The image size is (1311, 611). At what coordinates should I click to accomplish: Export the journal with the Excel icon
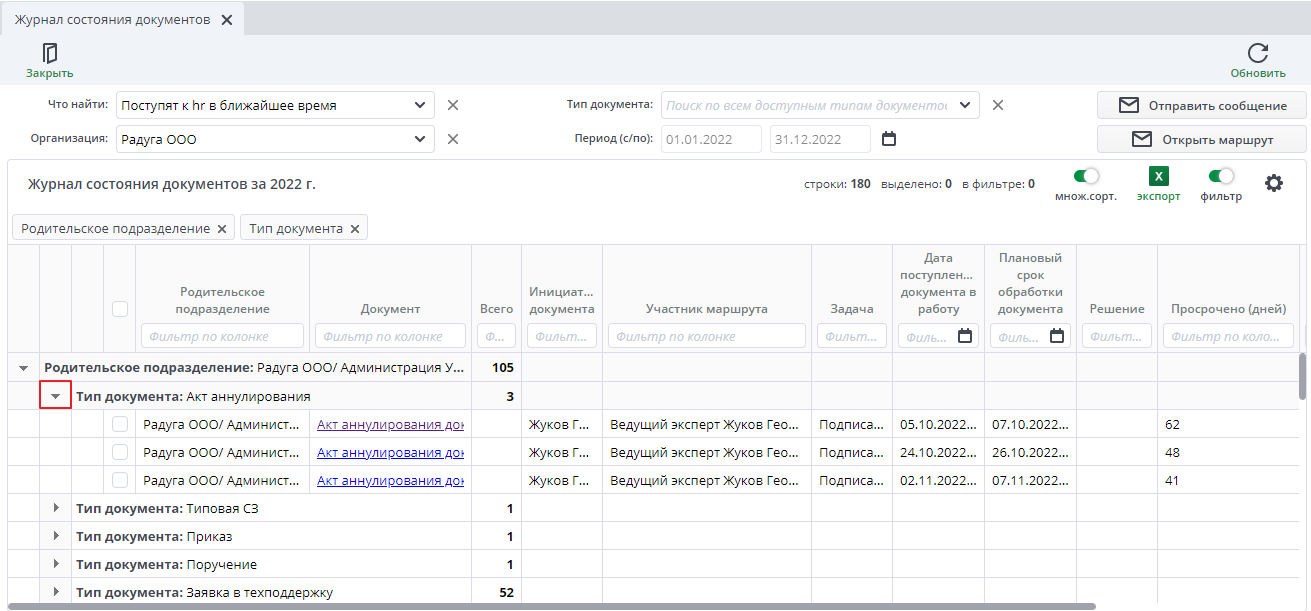coord(1158,177)
